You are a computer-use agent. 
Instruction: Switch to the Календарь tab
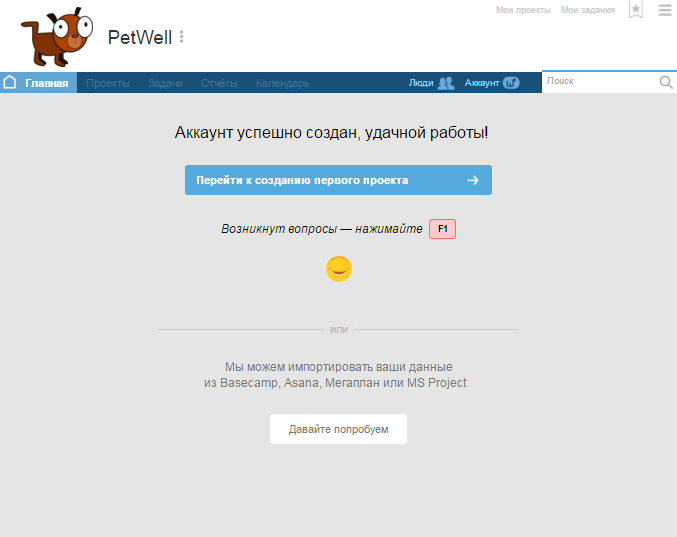click(282, 83)
